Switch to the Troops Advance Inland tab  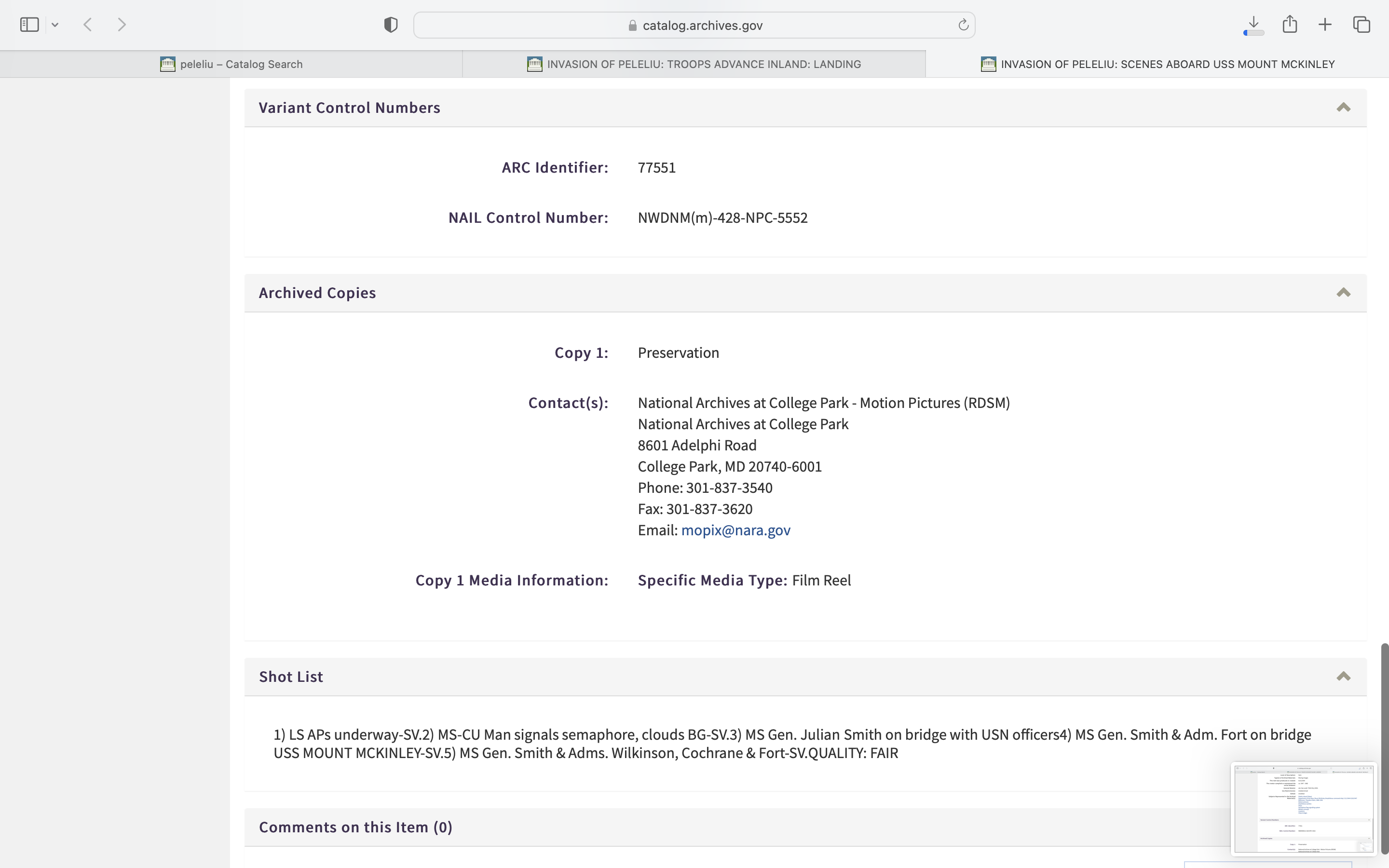[x=694, y=64]
